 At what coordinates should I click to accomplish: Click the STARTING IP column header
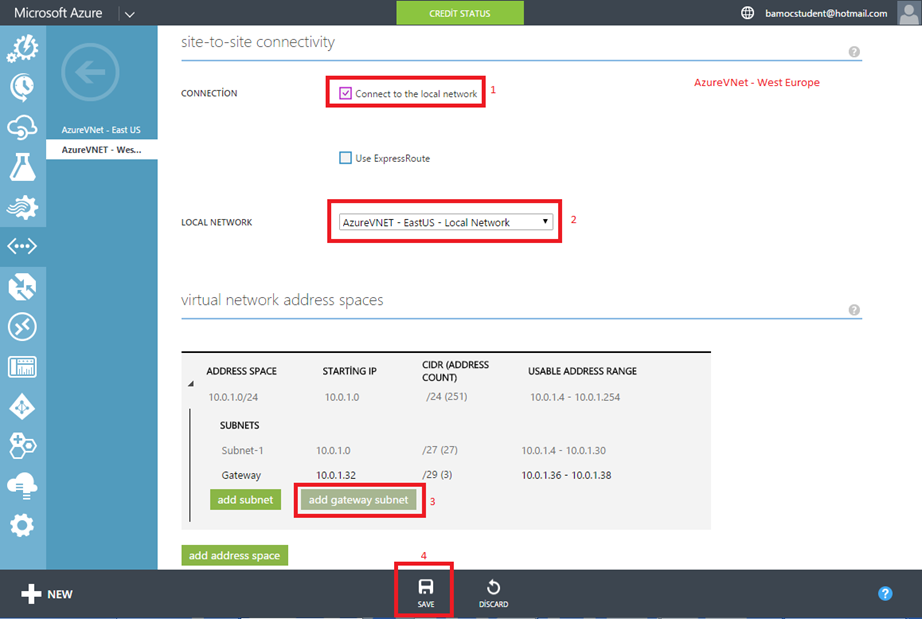click(349, 371)
